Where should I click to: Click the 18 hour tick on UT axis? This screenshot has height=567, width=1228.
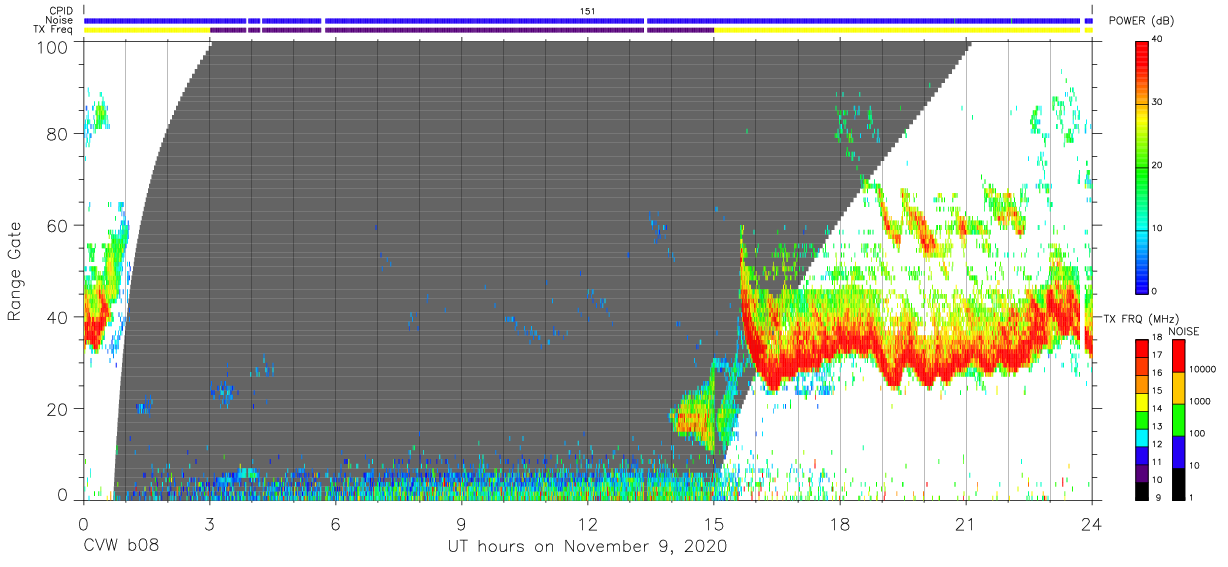point(839,523)
